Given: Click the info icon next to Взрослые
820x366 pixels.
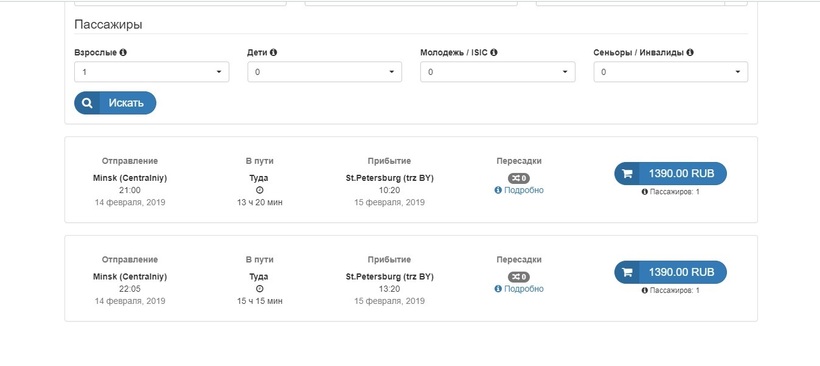Looking at the screenshot, I should tap(123, 53).
